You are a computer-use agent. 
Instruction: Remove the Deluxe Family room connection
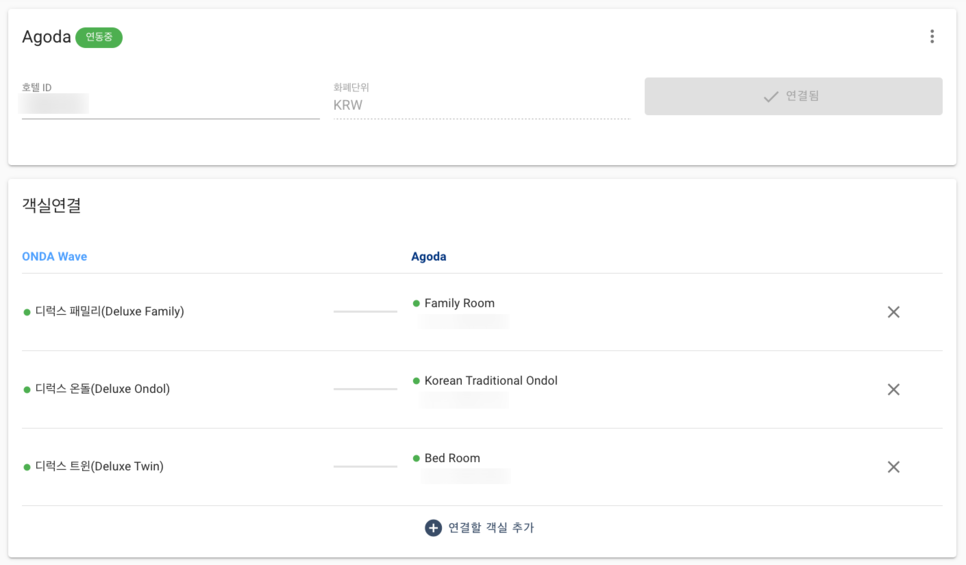(893, 312)
